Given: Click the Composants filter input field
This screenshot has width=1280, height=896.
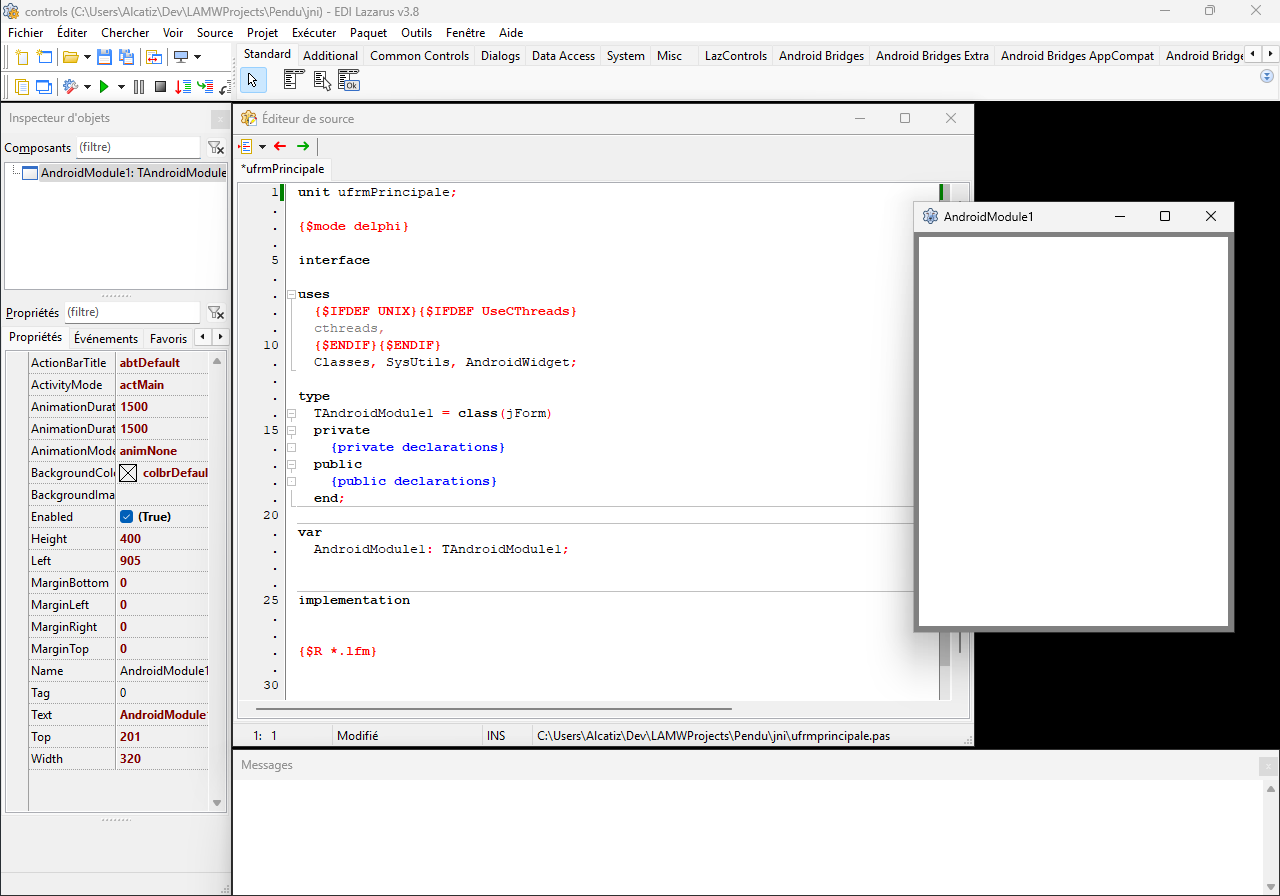Looking at the screenshot, I should pyautogui.click(x=138, y=147).
